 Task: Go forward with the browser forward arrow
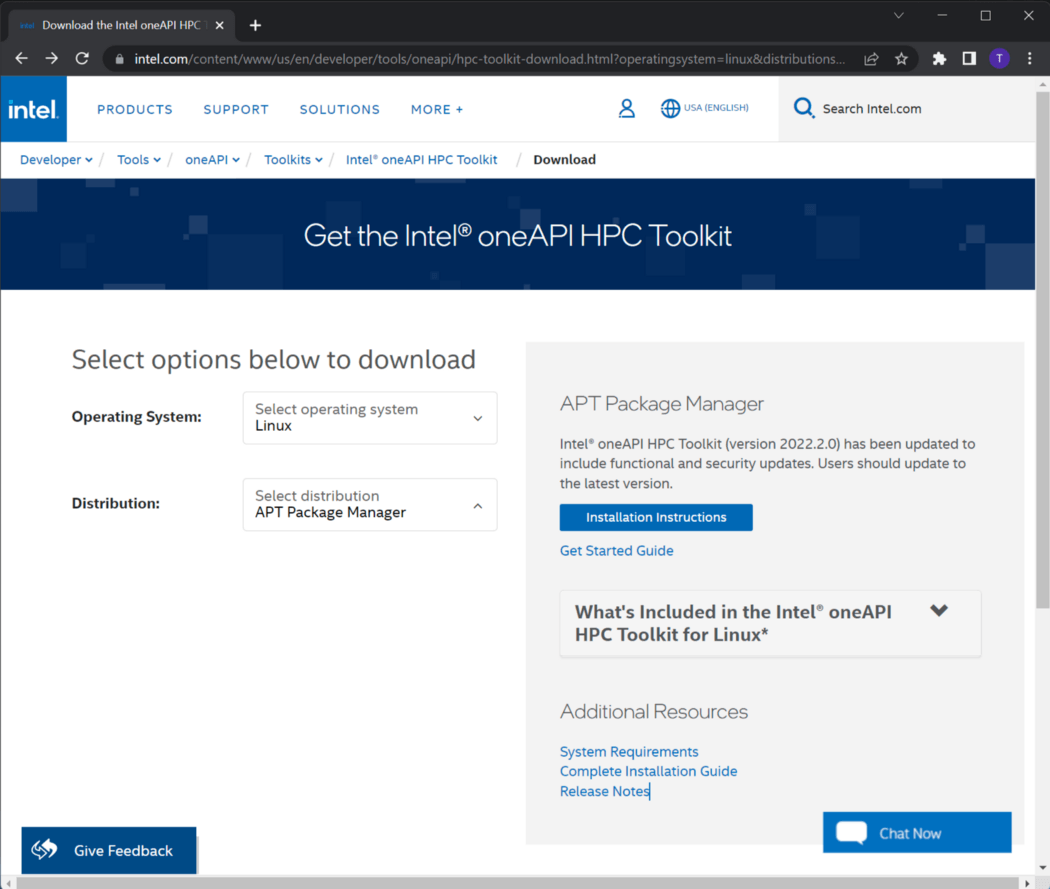tap(52, 59)
